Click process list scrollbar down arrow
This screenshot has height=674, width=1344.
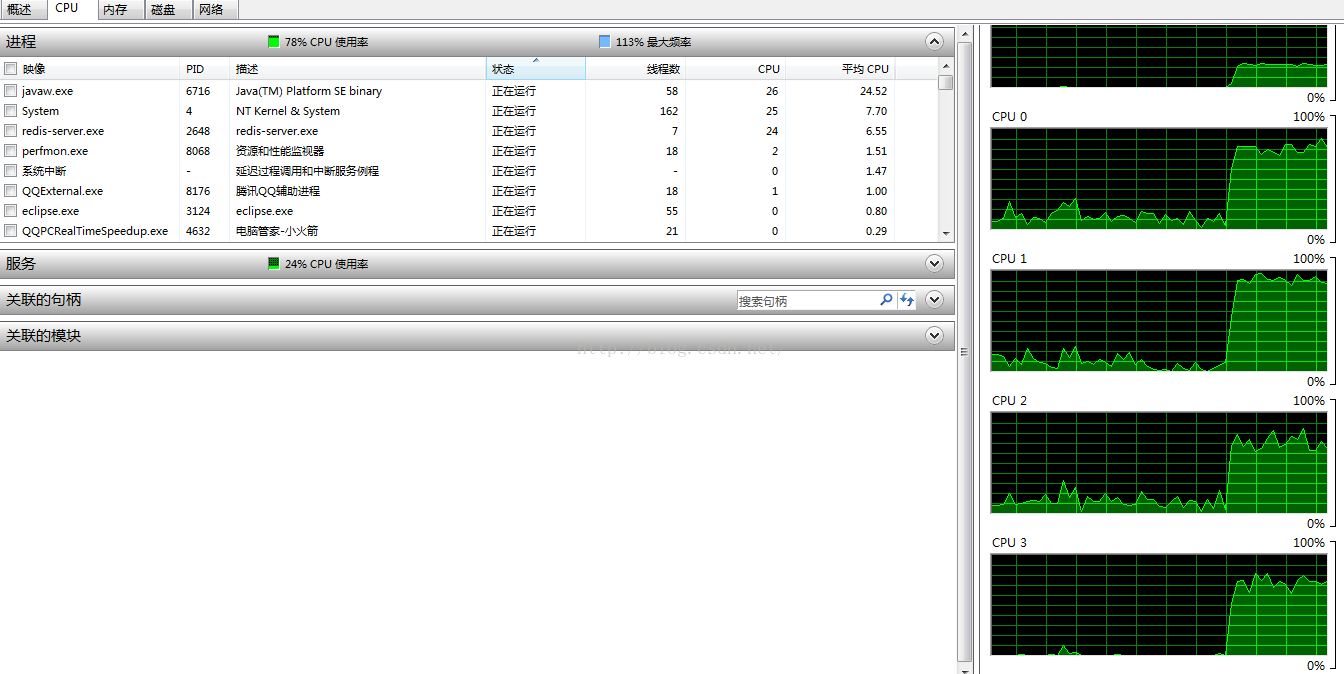click(x=946, y=233)
